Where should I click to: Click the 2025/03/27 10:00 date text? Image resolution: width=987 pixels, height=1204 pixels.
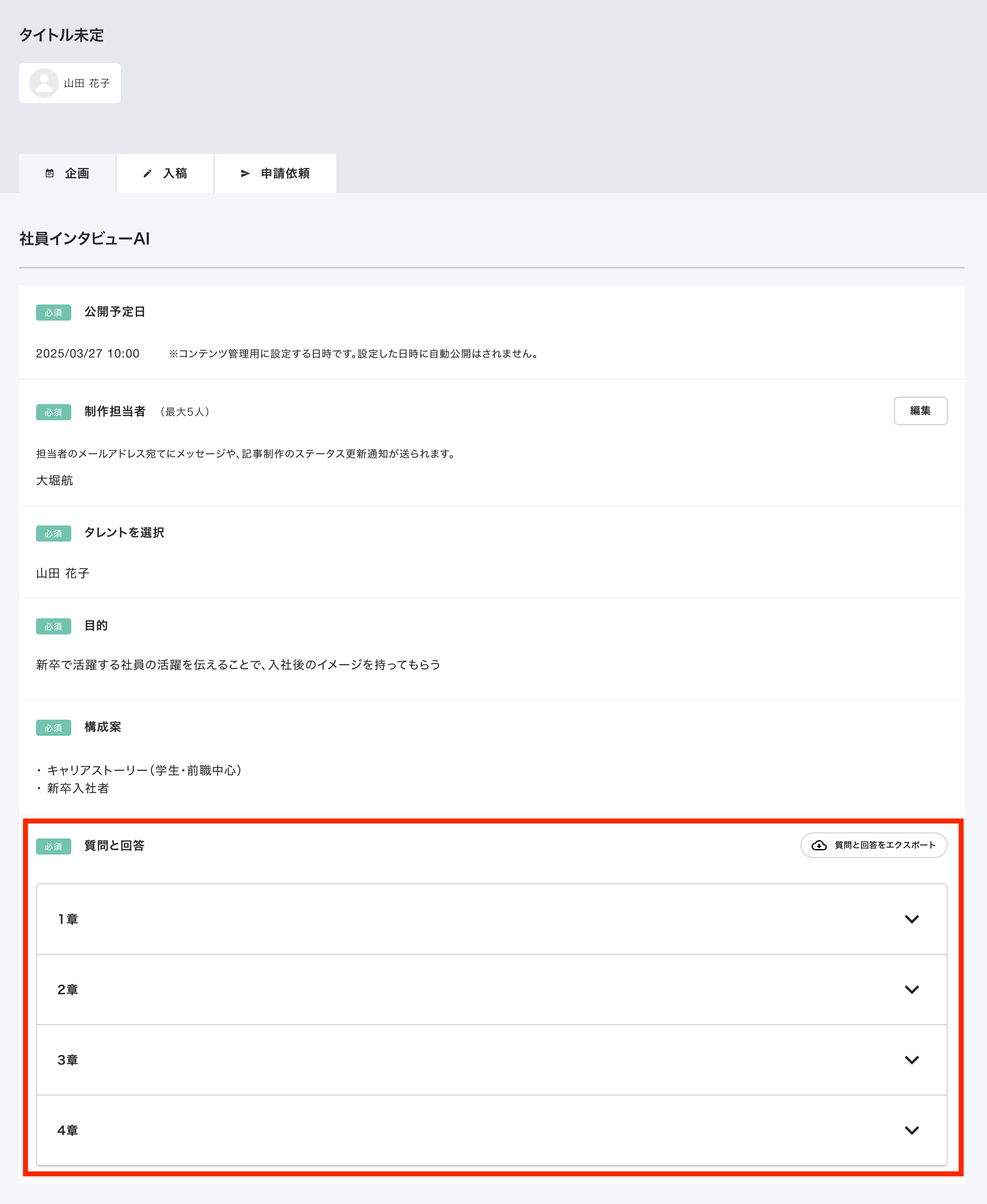coord(88,354)
